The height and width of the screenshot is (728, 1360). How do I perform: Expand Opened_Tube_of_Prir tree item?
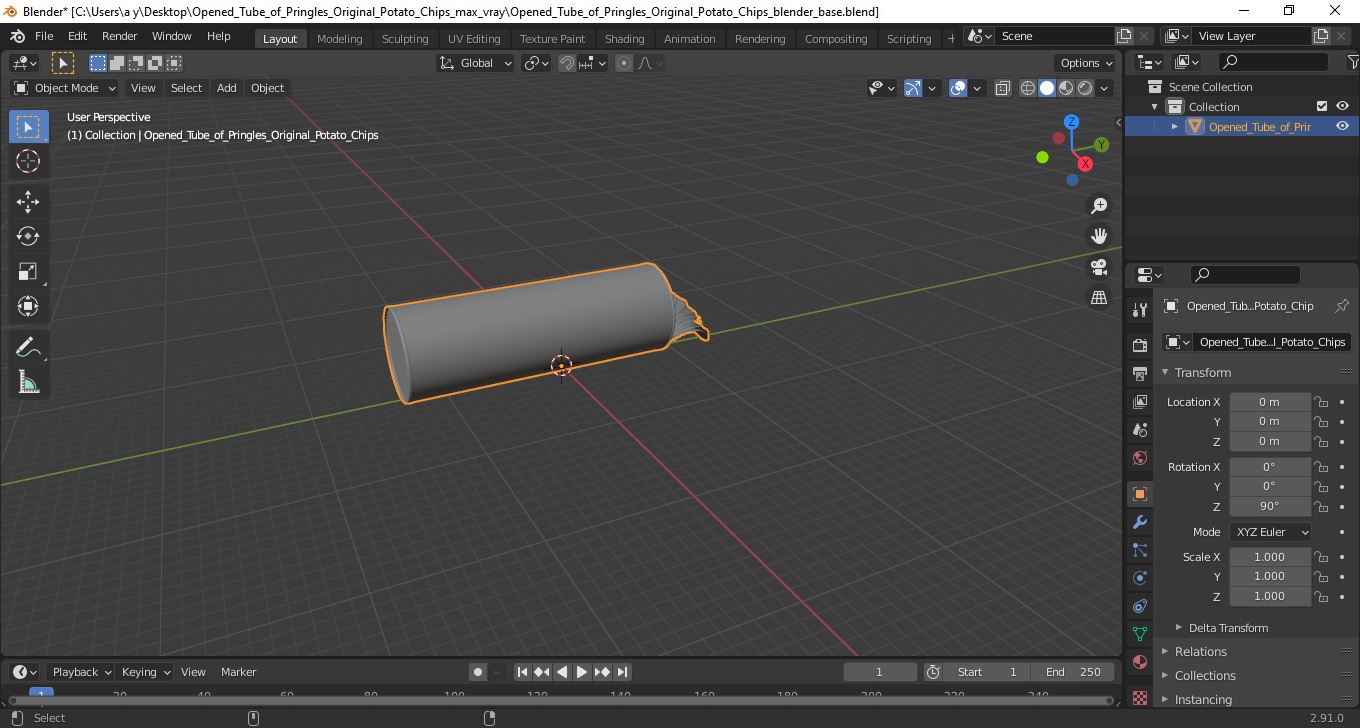pyautogui.click(x=1175, y=126)
